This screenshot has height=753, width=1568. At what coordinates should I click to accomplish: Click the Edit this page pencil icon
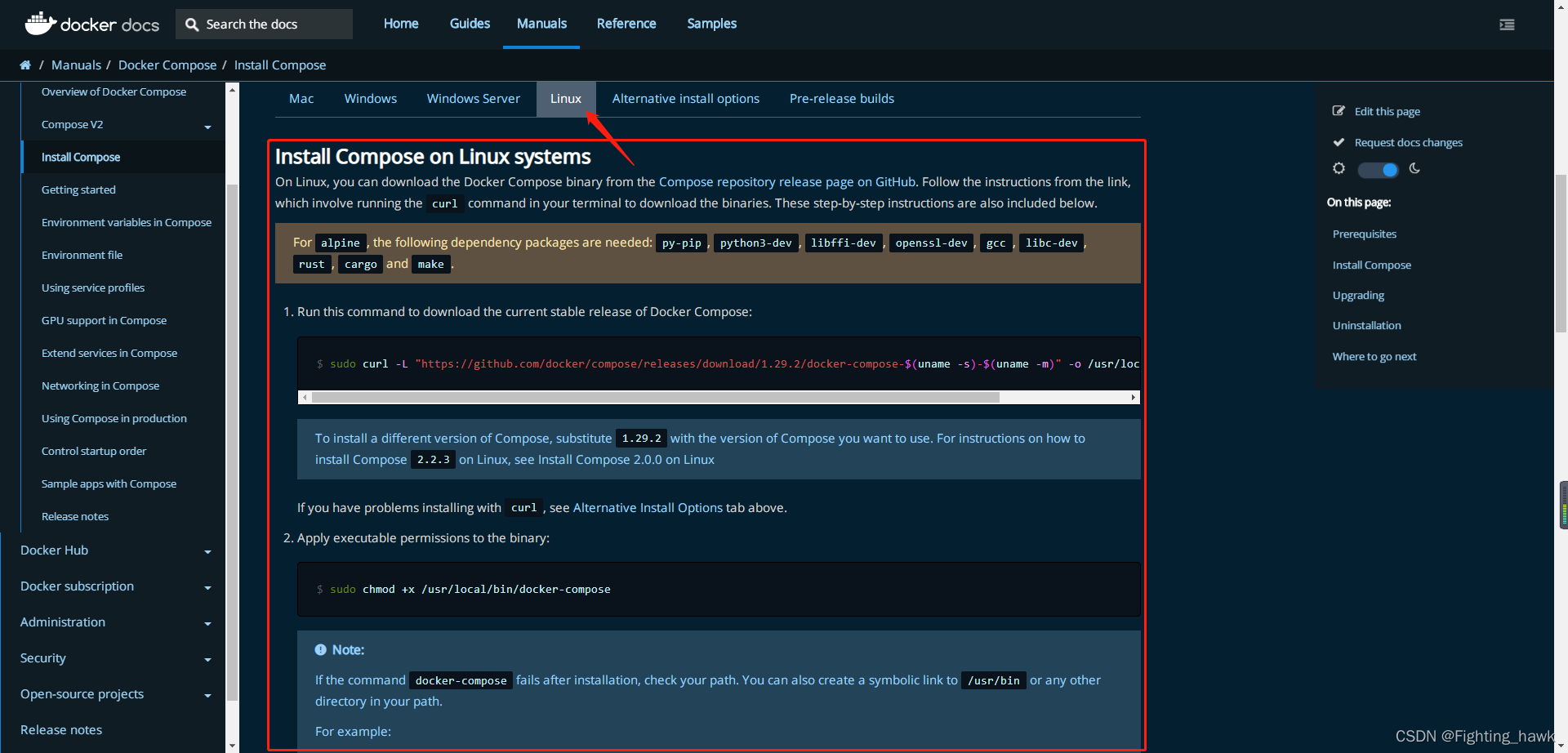pyautogui.click(x=1339, y=111)
